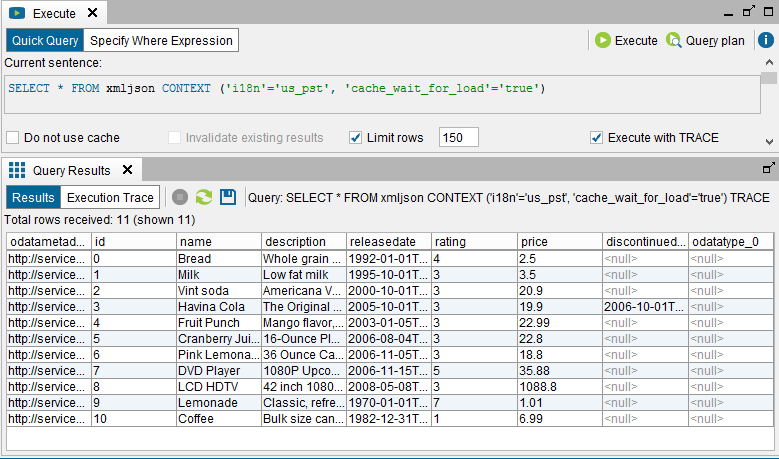
Task: Select the Fruit Punch name cell
Action: 219,323
